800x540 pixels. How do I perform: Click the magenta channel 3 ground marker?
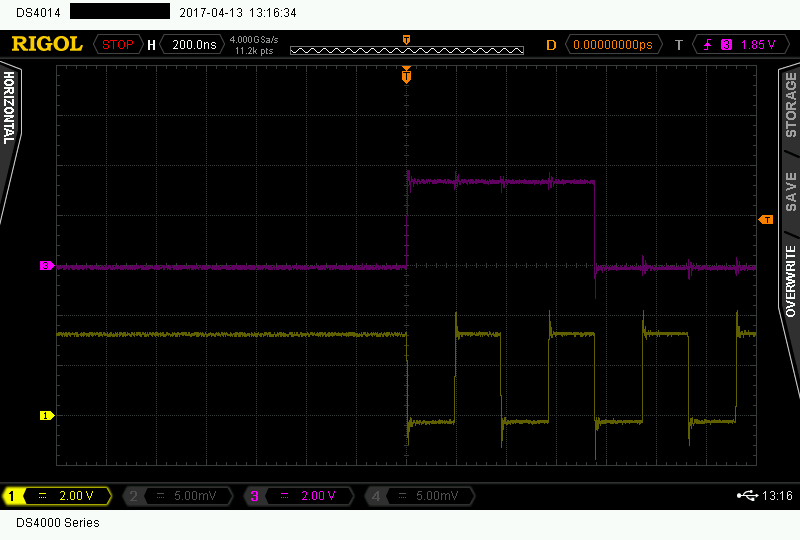[x=46, y=265]
